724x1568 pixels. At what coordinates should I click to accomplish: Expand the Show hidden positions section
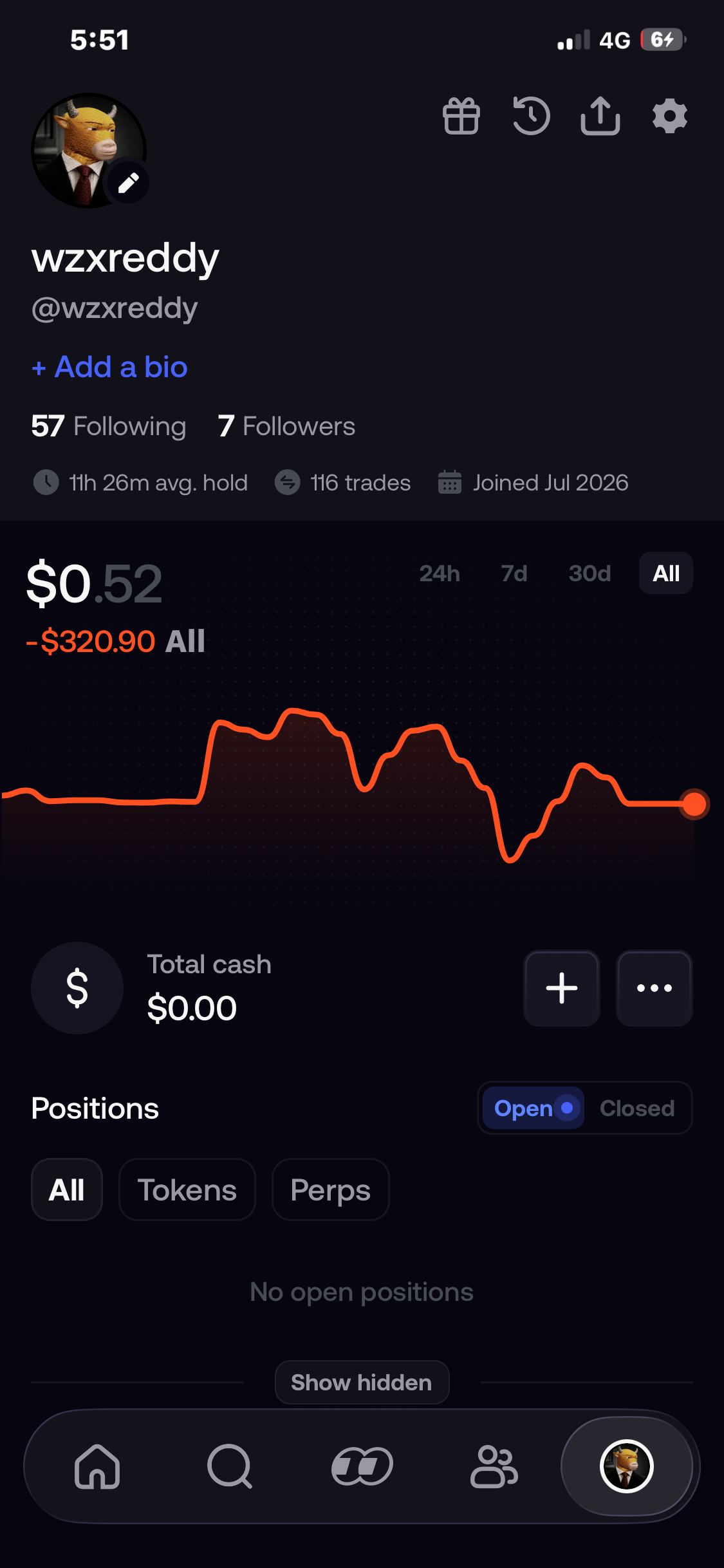[362, 1382]
